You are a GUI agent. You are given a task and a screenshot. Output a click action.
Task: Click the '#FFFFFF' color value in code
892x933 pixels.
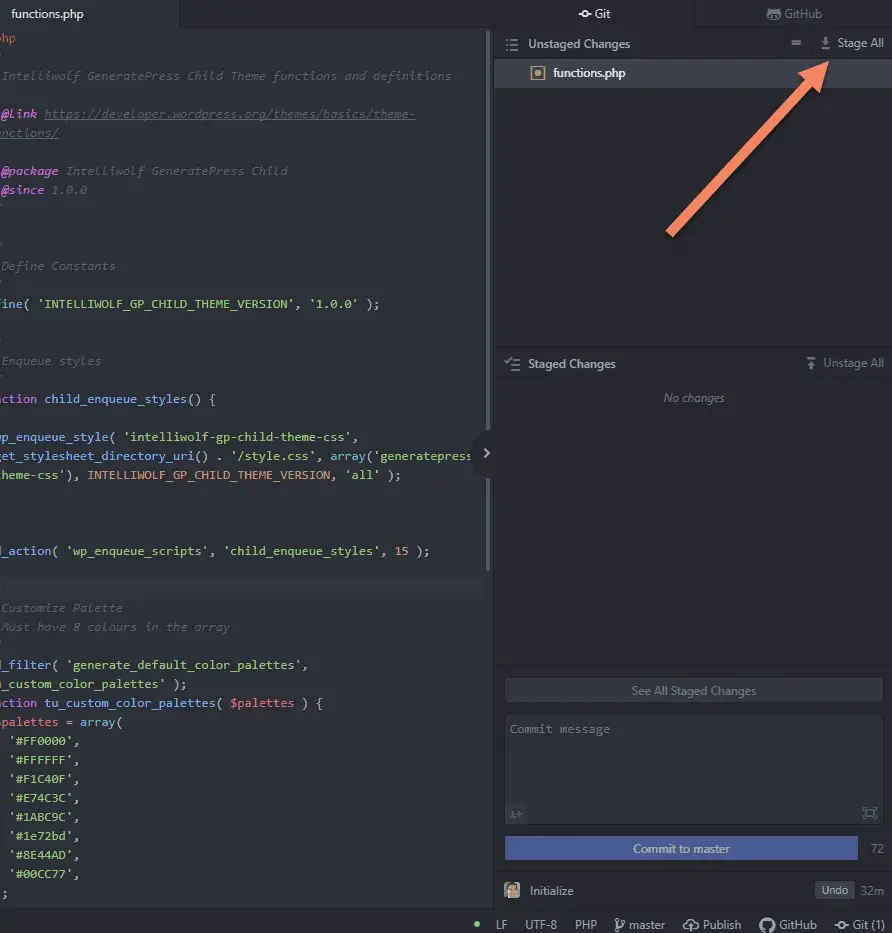point(40,760)
